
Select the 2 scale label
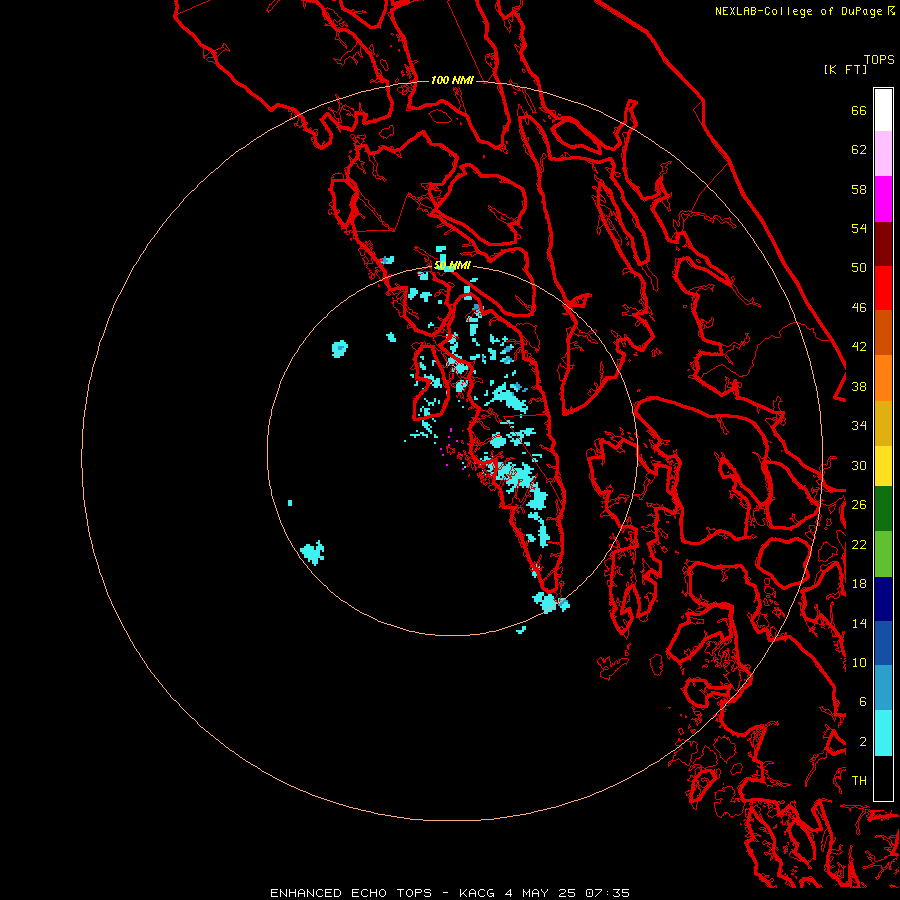pos(863,742)
